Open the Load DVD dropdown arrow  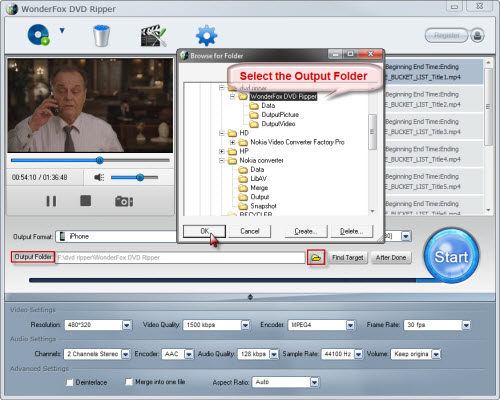click(x=62, y=31)
